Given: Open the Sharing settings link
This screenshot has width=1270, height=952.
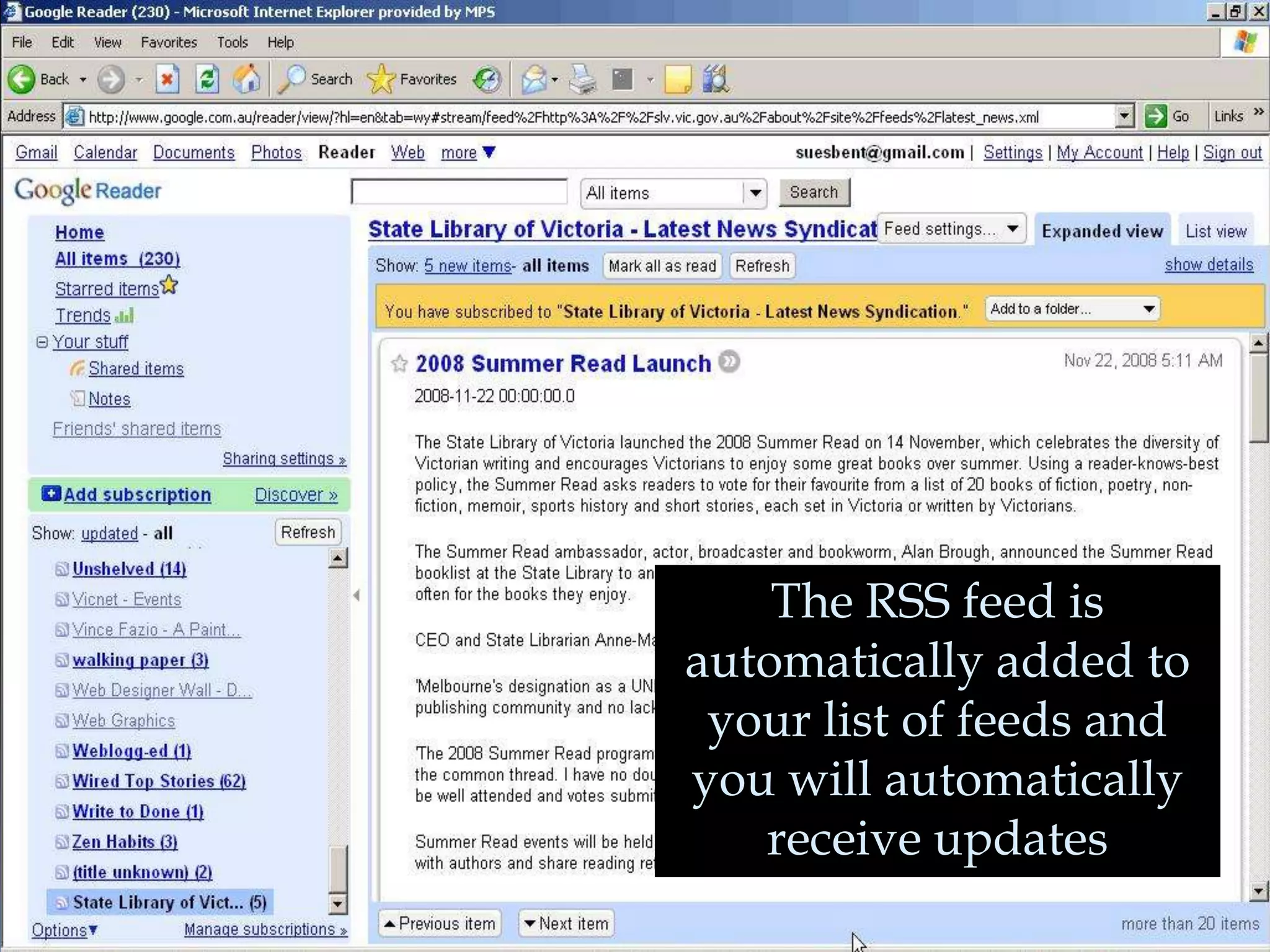Looking at the screenshot, I should pyautogui.click(x=284, y=459).
